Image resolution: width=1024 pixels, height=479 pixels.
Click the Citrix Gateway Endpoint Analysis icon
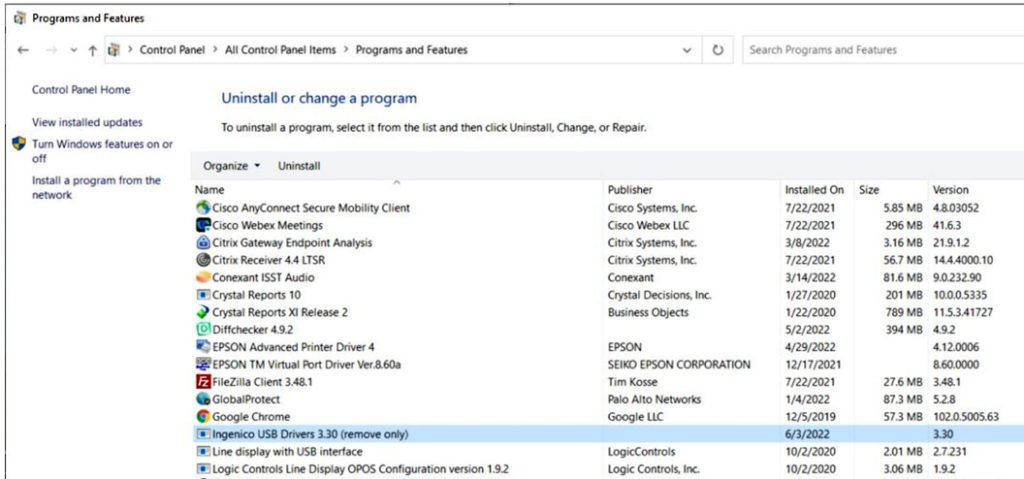pyautogui.click(x=203, y=242)
